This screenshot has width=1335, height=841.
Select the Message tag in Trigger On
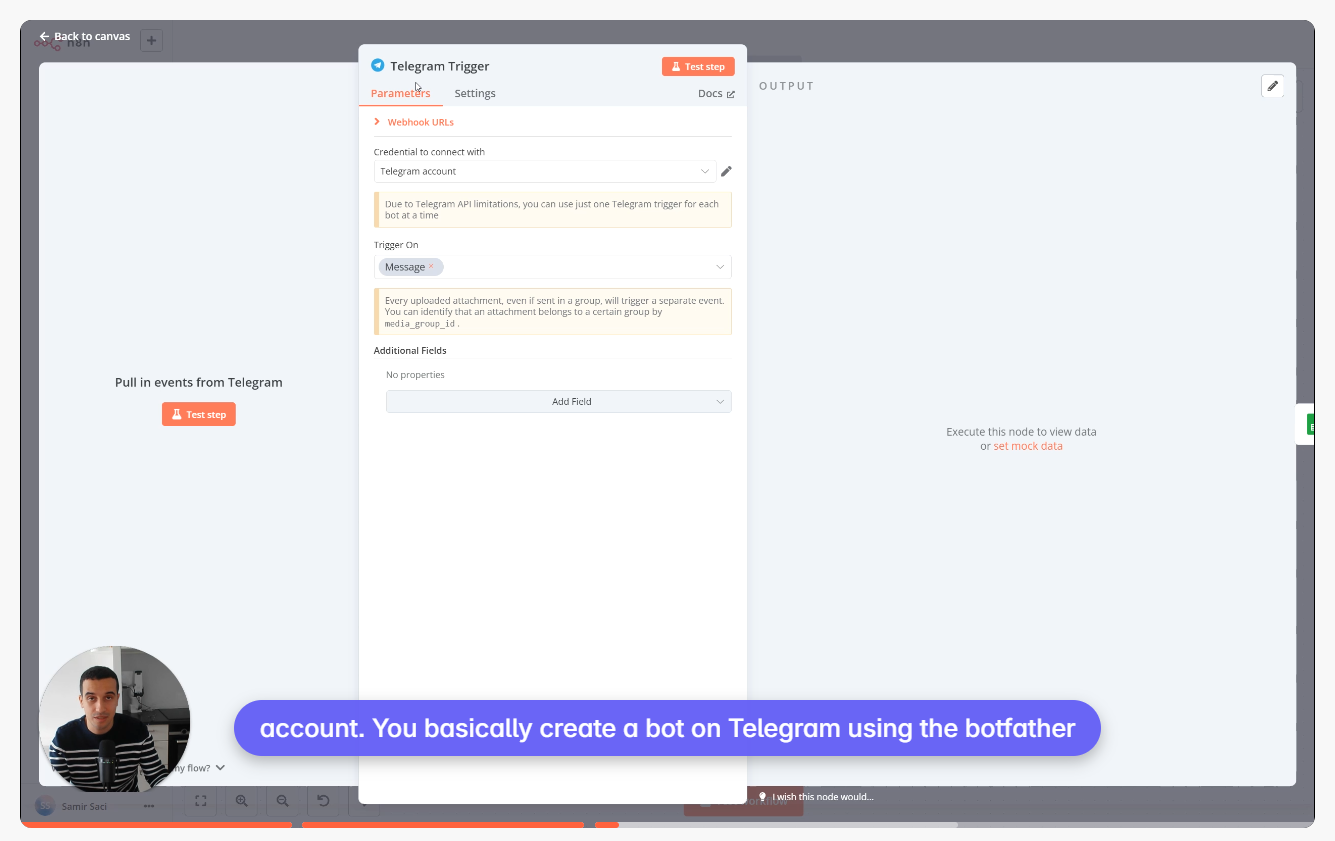(x=405, y=267)
